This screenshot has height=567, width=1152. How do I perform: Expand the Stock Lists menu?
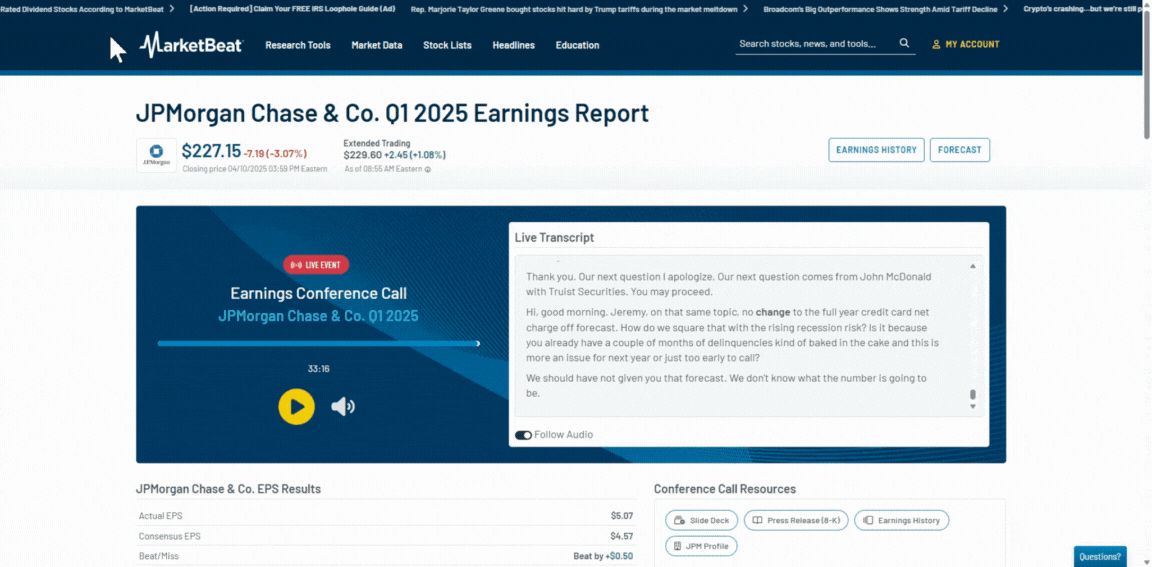point(447,45)
